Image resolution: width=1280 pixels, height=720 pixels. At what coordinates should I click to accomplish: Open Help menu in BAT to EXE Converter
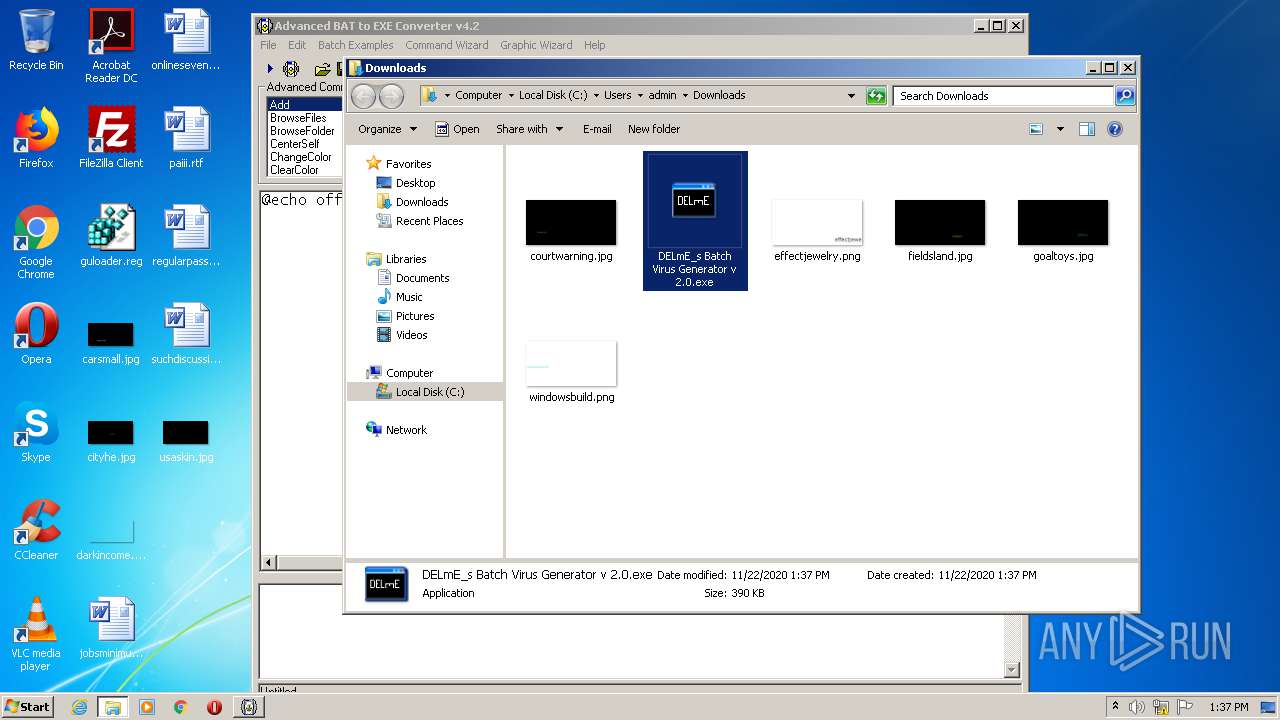(x=594, y=45)
